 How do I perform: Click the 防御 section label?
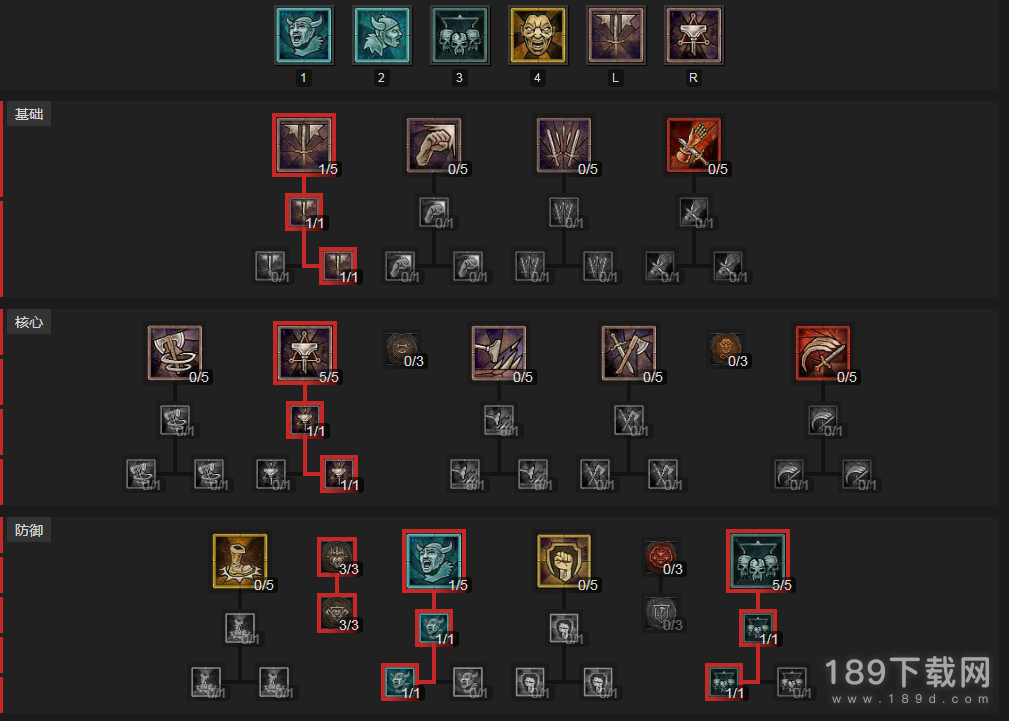(x=29, y=530)
